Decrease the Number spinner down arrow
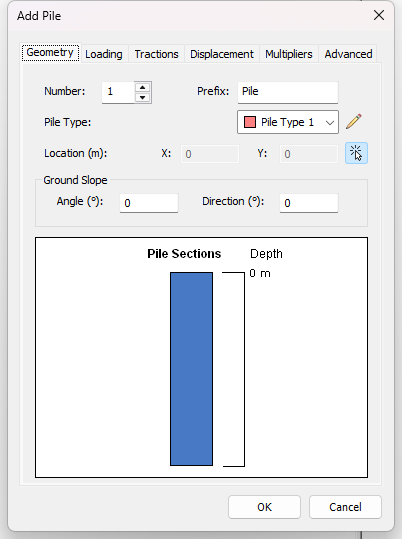Screen dimensions: 402x539 142,98
